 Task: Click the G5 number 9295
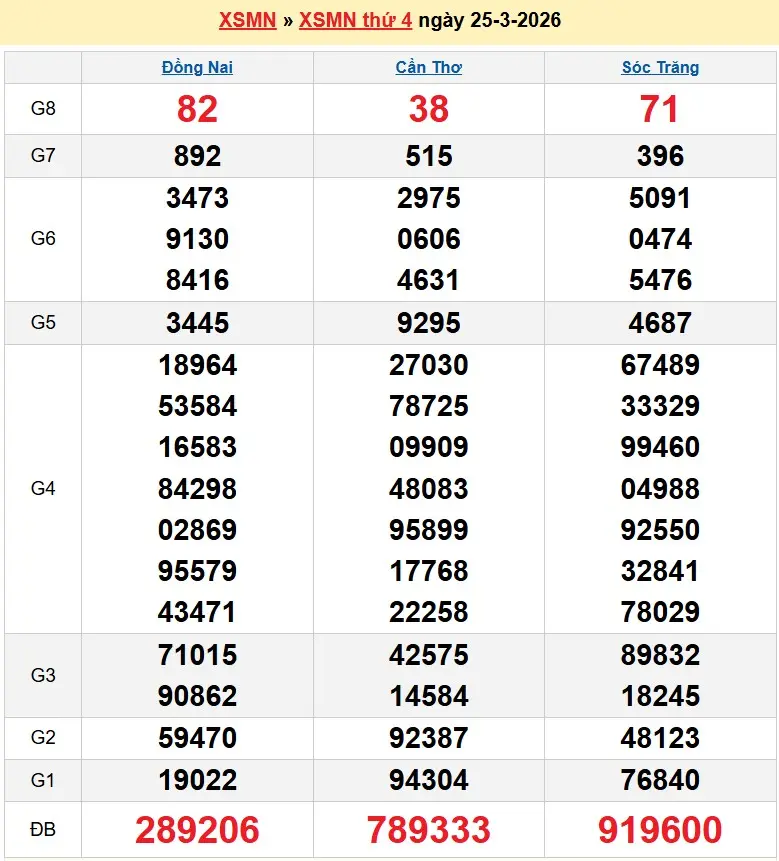[x=428, y=323]
